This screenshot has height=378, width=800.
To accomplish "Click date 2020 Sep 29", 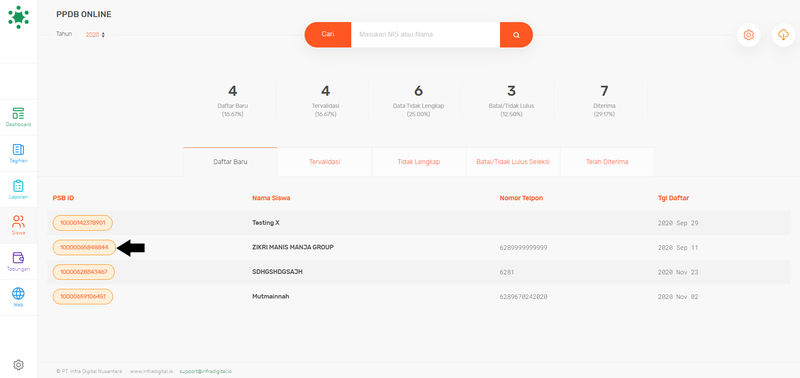I will click(678, 223).
